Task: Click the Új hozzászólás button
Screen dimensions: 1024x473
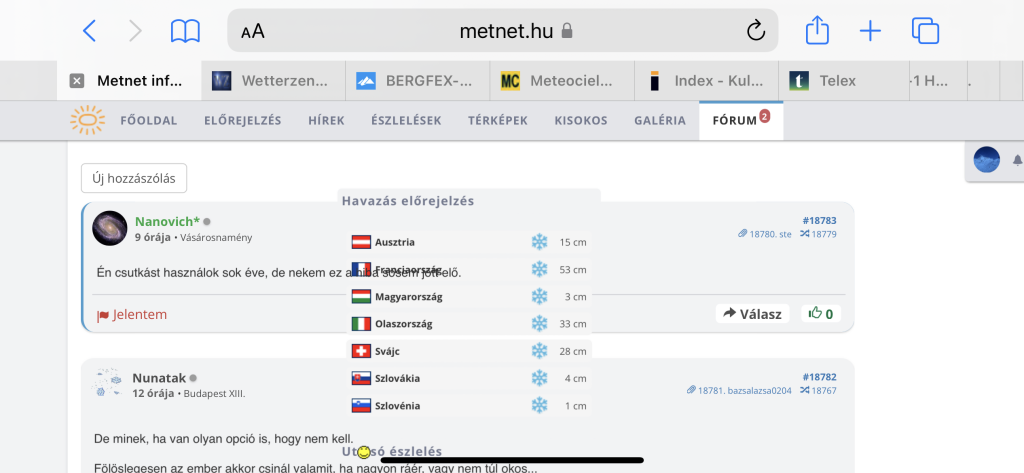Action: coord(134,178)
